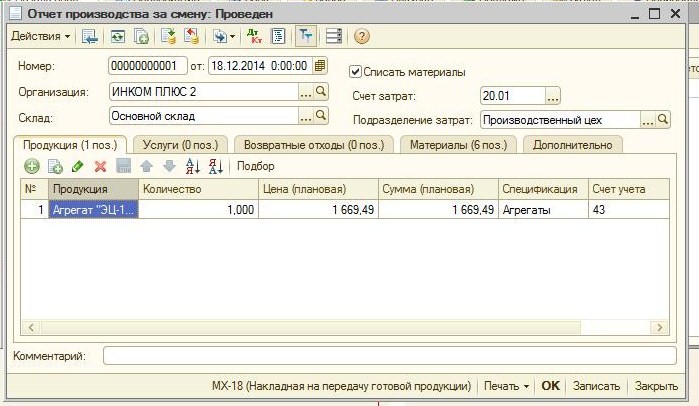Open calendar picker next to date field
This screenshot has width=699, height=406.
[320, 67]
